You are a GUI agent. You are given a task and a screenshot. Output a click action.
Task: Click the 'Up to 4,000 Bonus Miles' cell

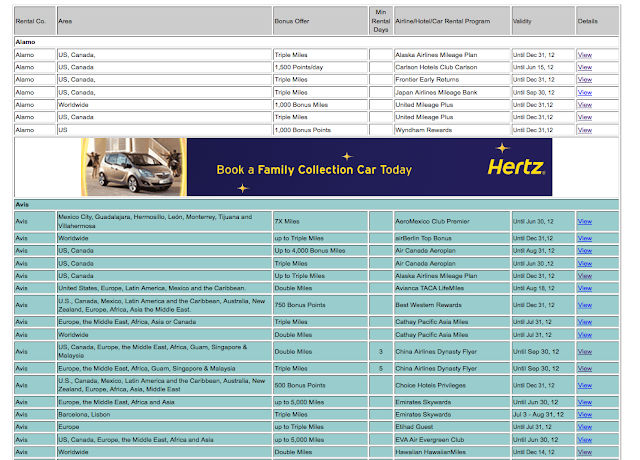point(320,250)
